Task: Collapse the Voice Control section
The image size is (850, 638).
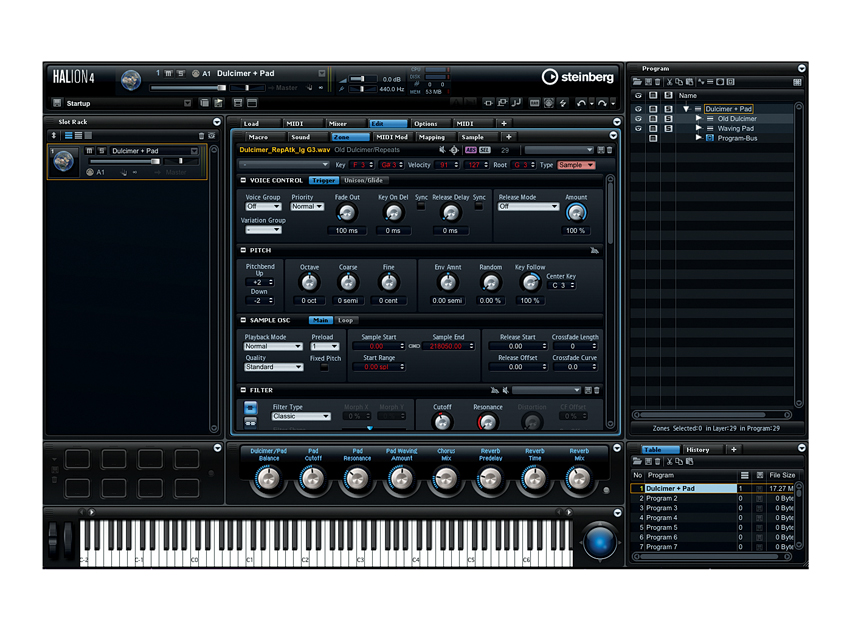Action: [x=243, y=181]
